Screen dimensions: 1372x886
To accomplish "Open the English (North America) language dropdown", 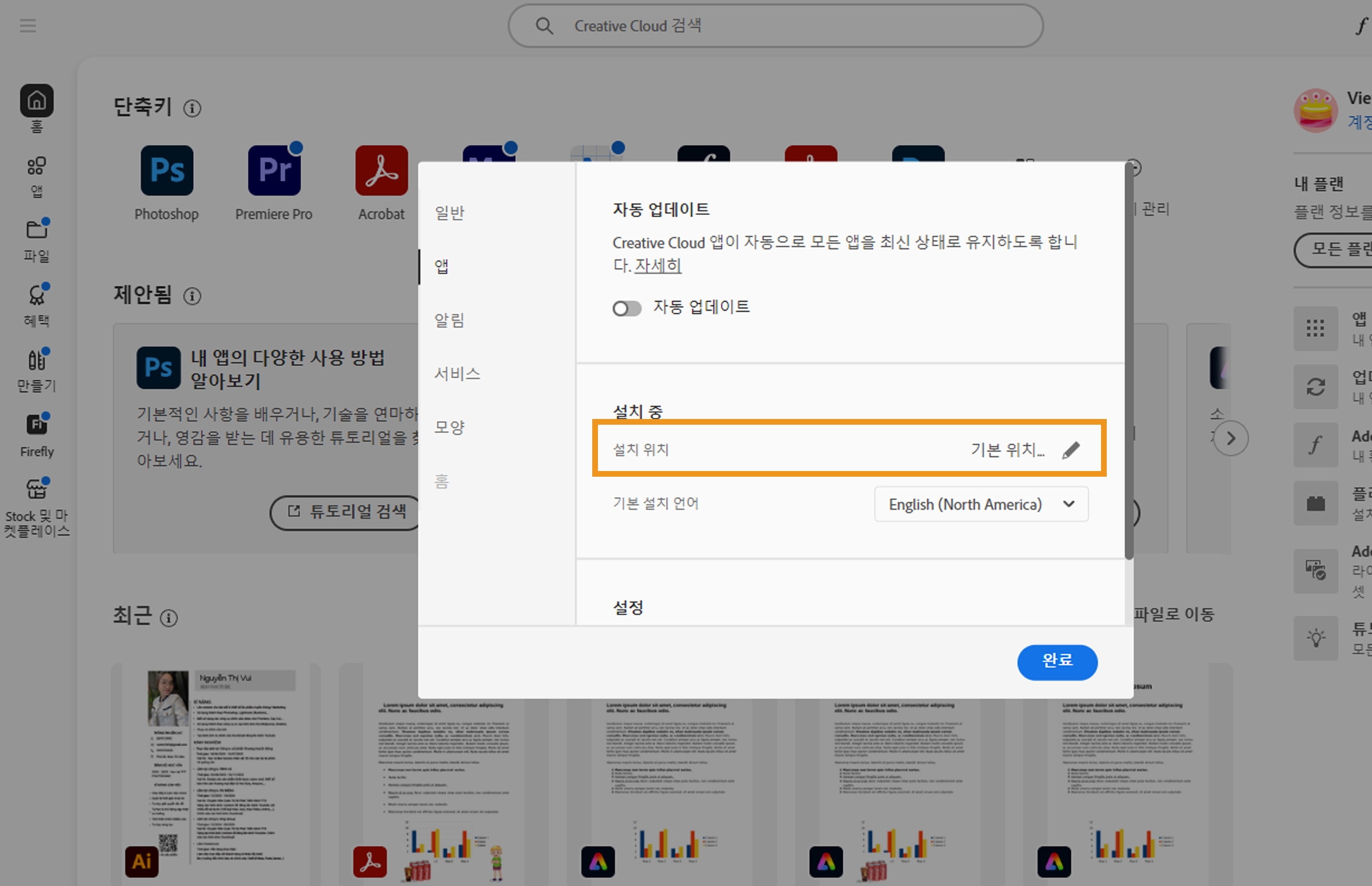I will [980, 504].
